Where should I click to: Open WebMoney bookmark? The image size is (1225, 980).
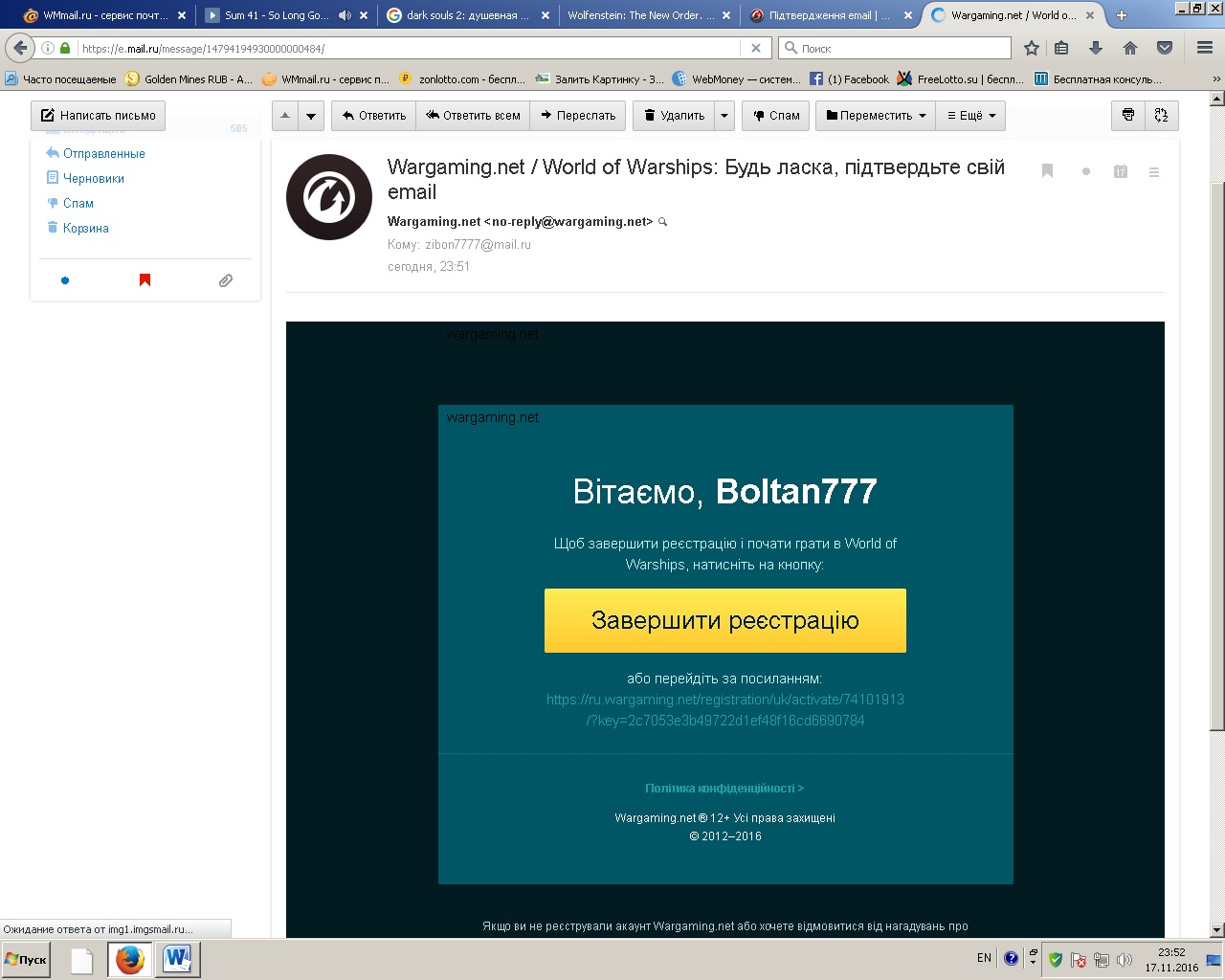point(736,78)
